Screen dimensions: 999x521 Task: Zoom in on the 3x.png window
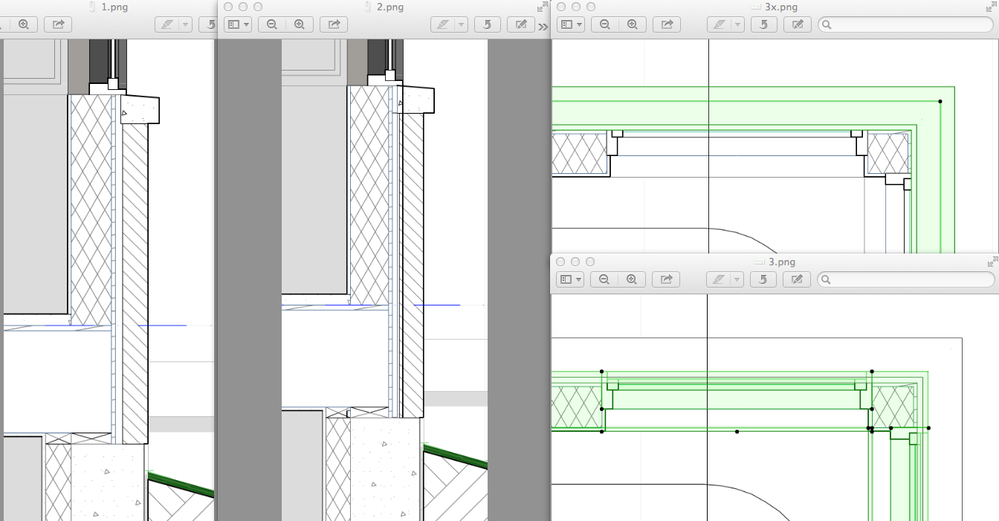631,24
